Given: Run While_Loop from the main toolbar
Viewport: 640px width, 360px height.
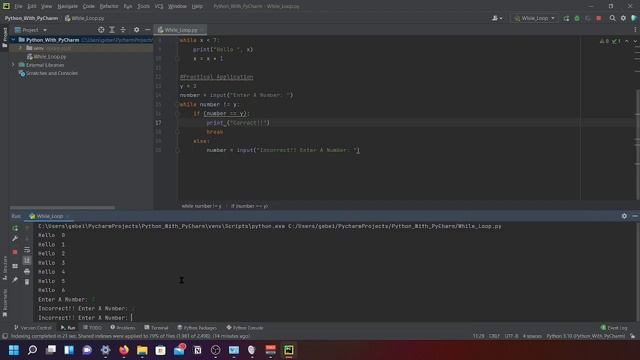Looking at the screenshot, I should tap(566, 18).
